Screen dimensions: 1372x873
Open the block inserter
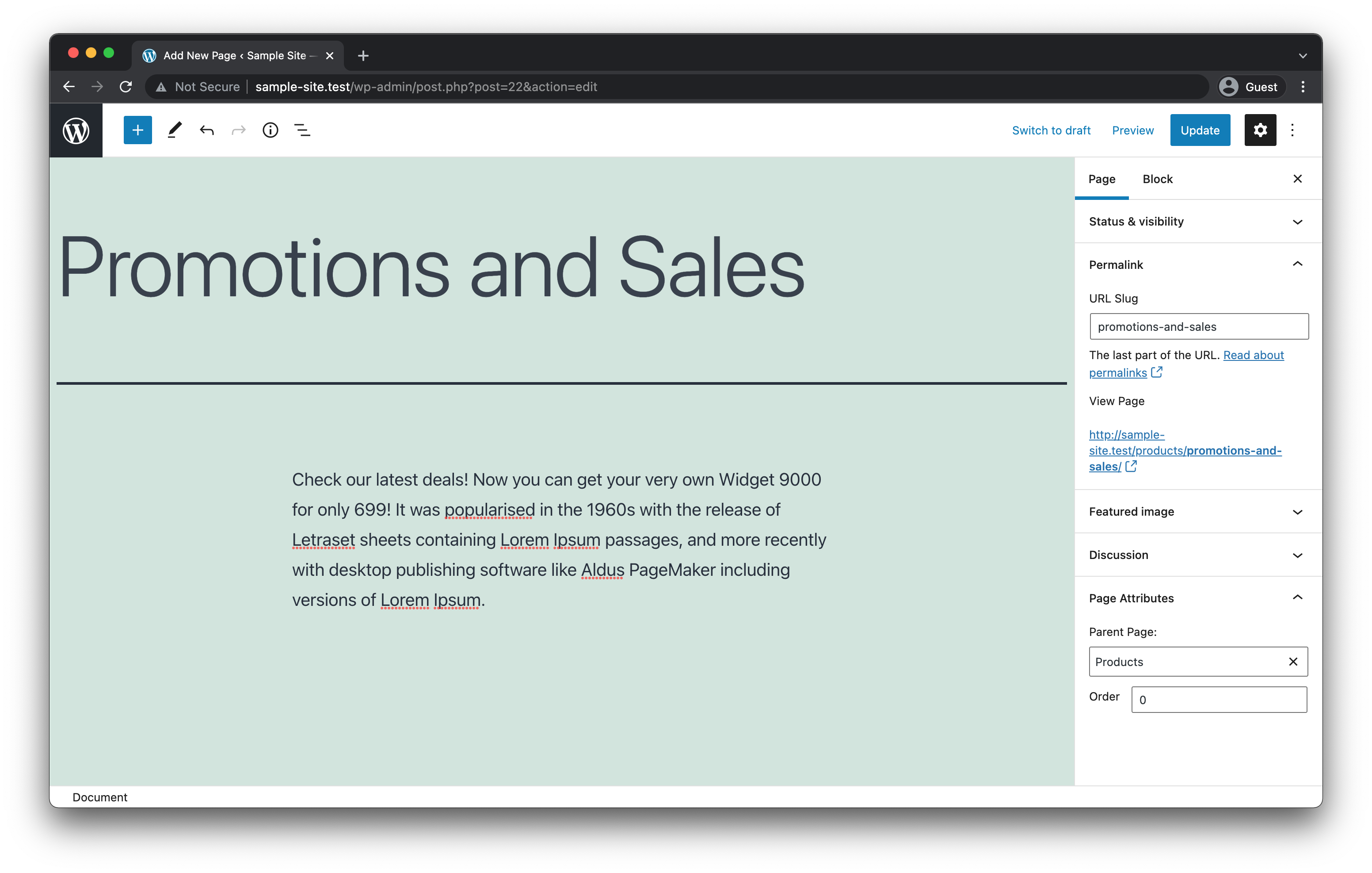click(137, 130)
